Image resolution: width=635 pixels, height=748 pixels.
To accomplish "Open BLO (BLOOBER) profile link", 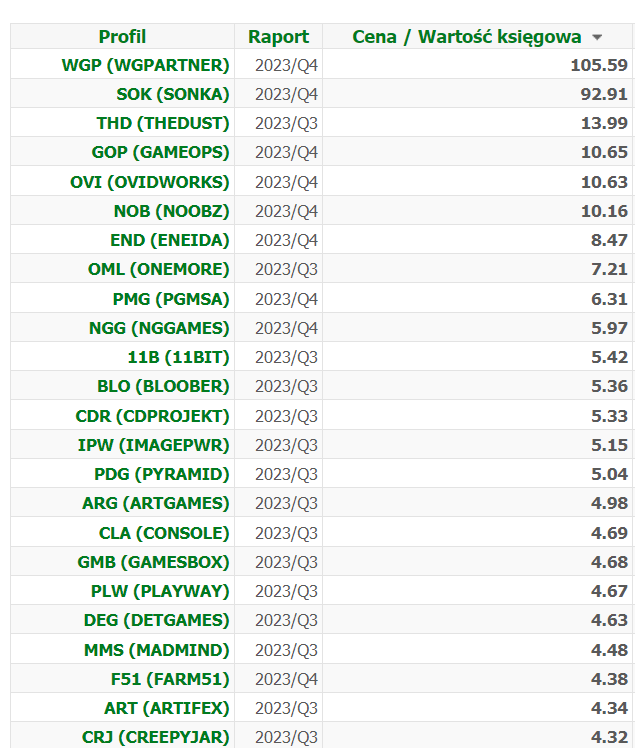I will [163, 386].
